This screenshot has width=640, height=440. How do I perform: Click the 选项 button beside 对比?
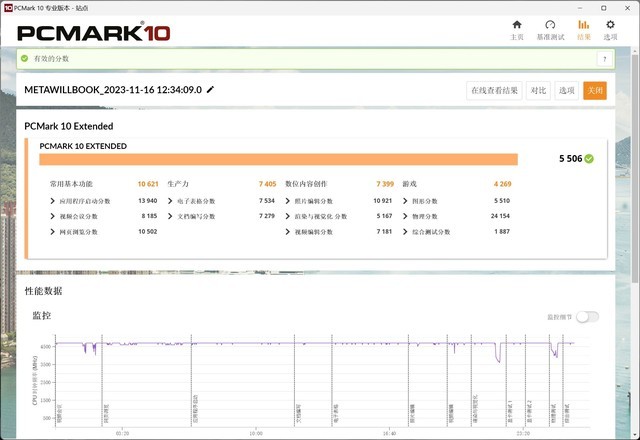click(566, 91)
